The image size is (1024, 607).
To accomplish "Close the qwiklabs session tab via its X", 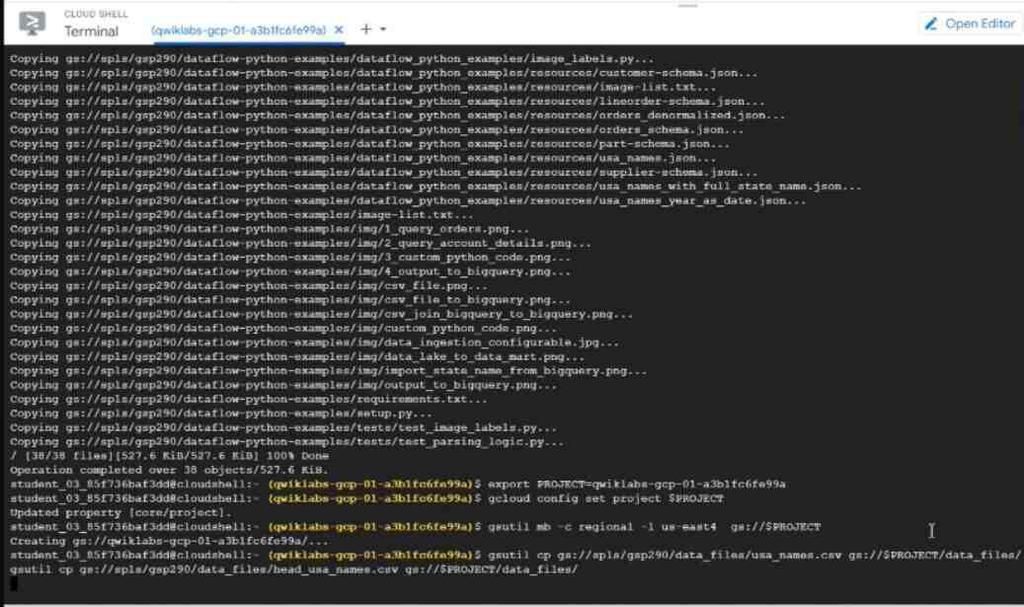I will pyautogui.click(x=339, y=31).
